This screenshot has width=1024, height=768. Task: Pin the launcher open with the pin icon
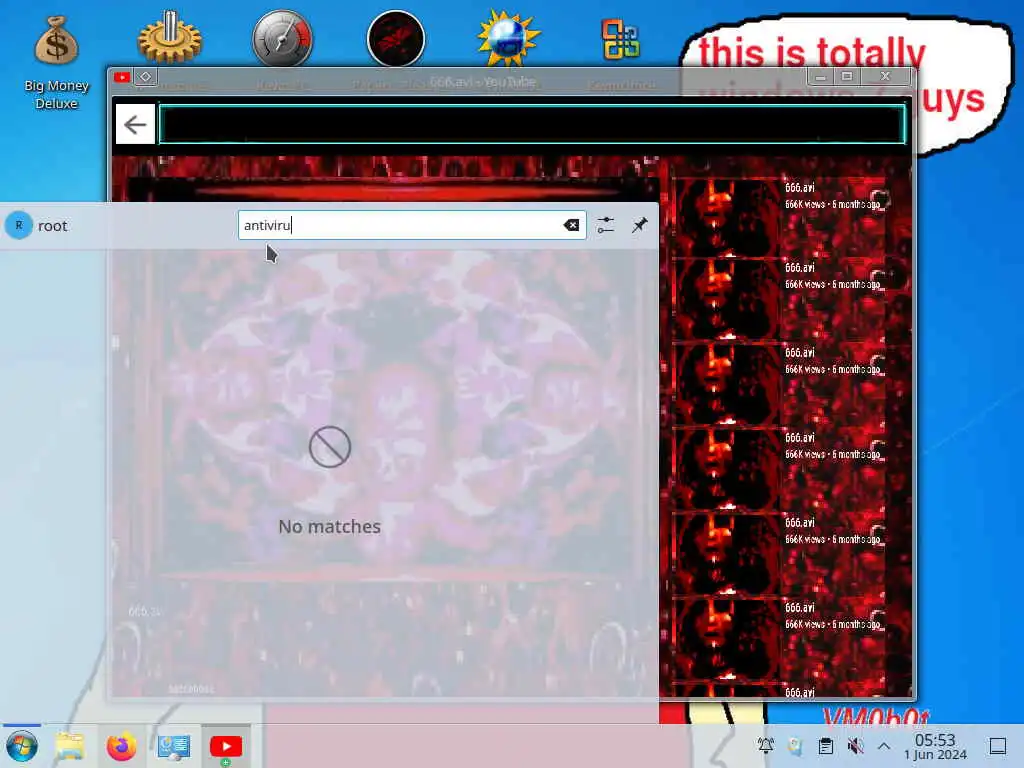point(639,225)
